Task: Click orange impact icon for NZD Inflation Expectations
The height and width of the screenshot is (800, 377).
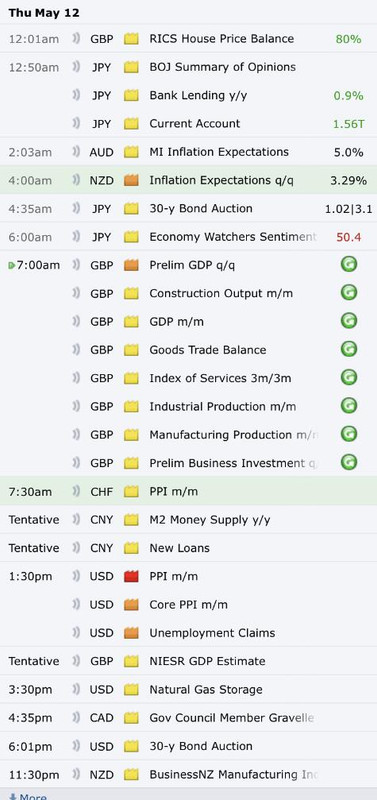Action: coord(131,180)
